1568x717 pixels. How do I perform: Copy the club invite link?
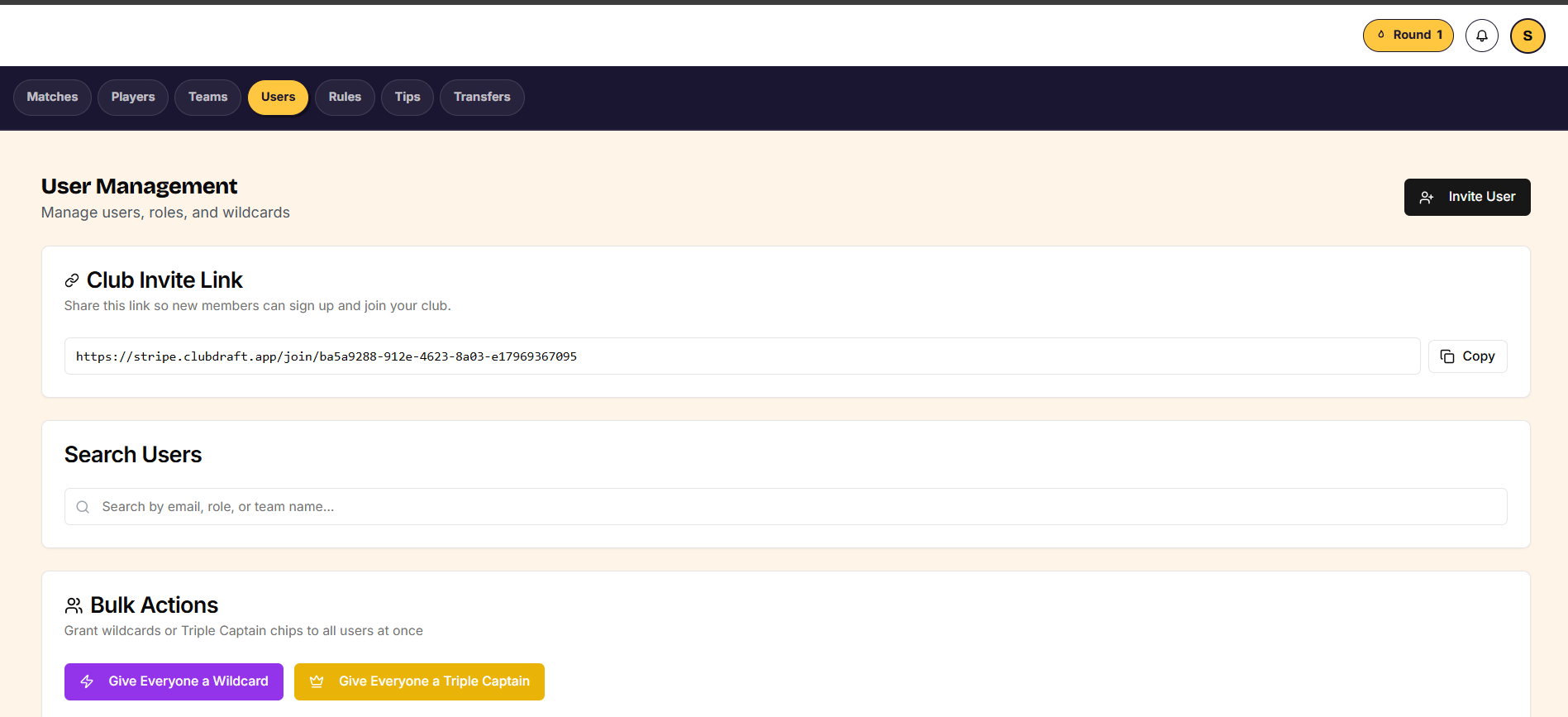1467,356
